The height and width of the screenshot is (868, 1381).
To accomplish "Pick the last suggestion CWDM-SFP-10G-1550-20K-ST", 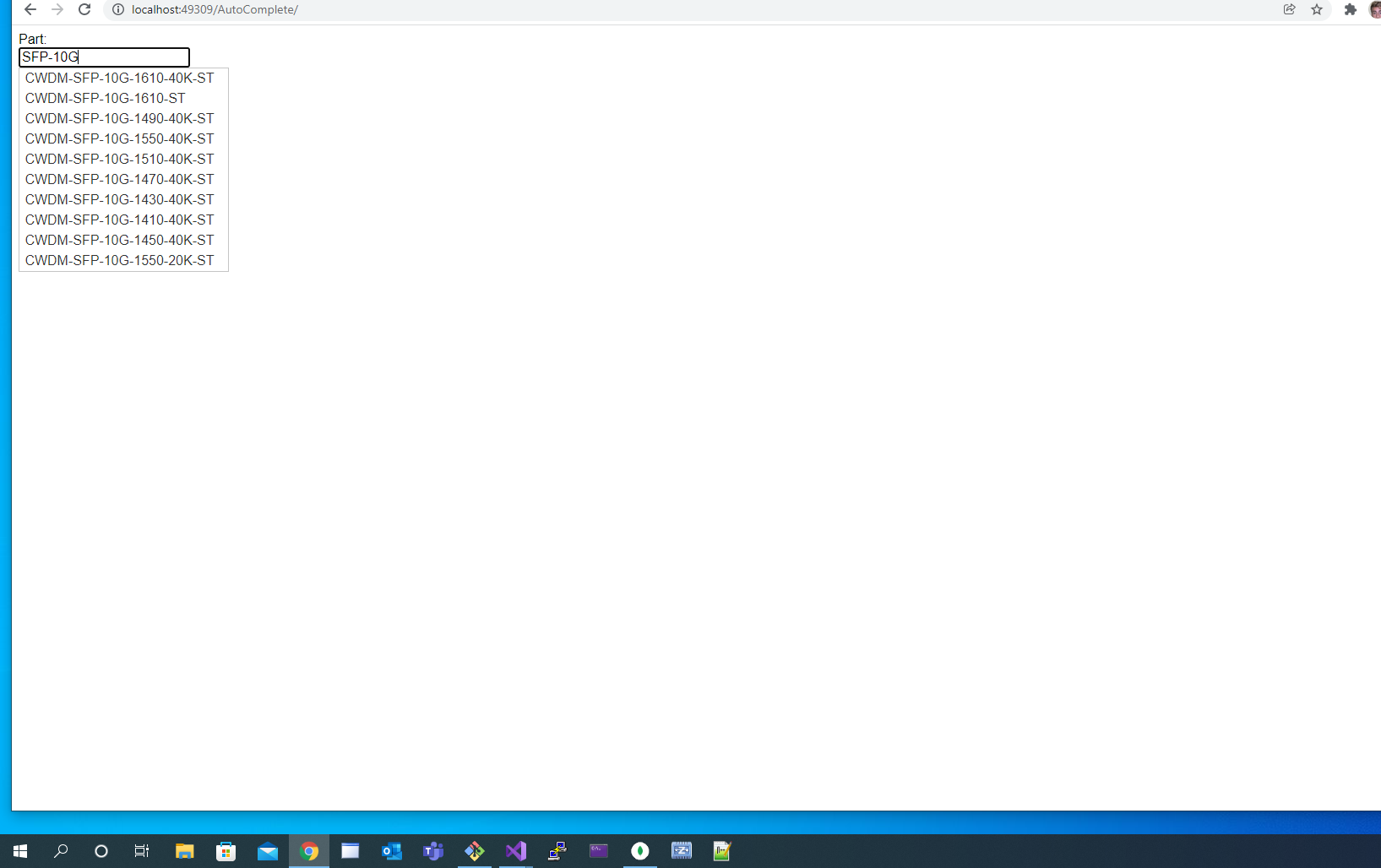I will [119, 260].
